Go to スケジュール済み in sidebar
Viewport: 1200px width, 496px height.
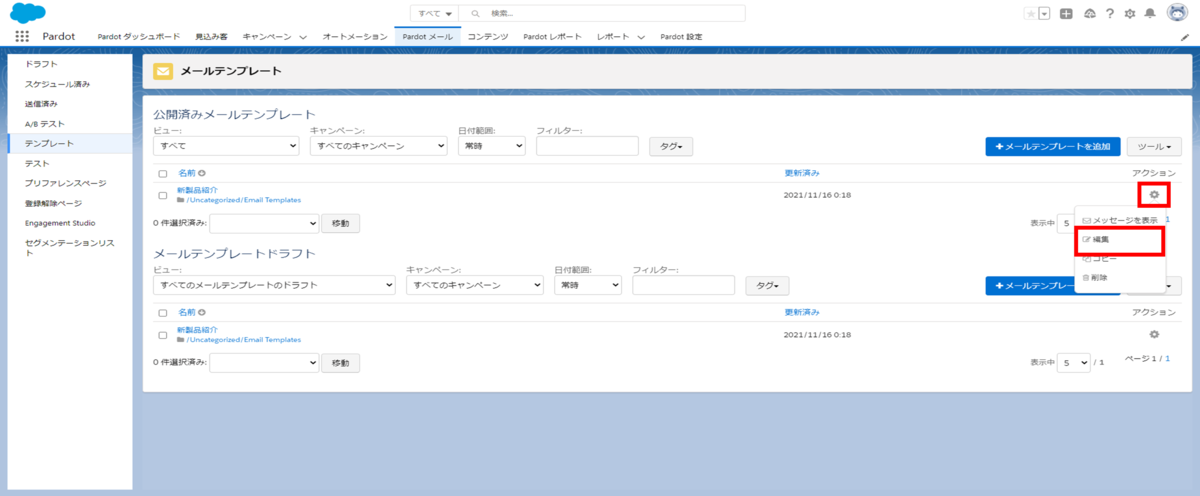[57, 84]
